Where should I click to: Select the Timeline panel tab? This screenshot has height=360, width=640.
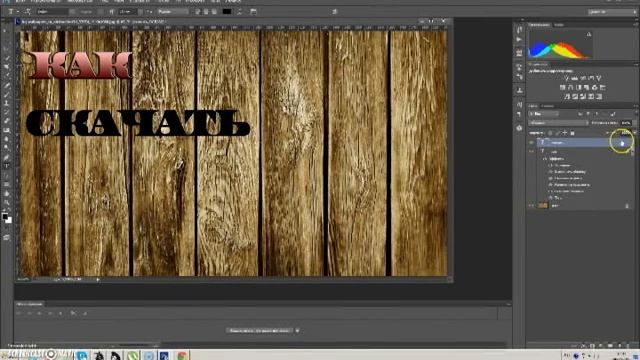click(x=30, y=304)
